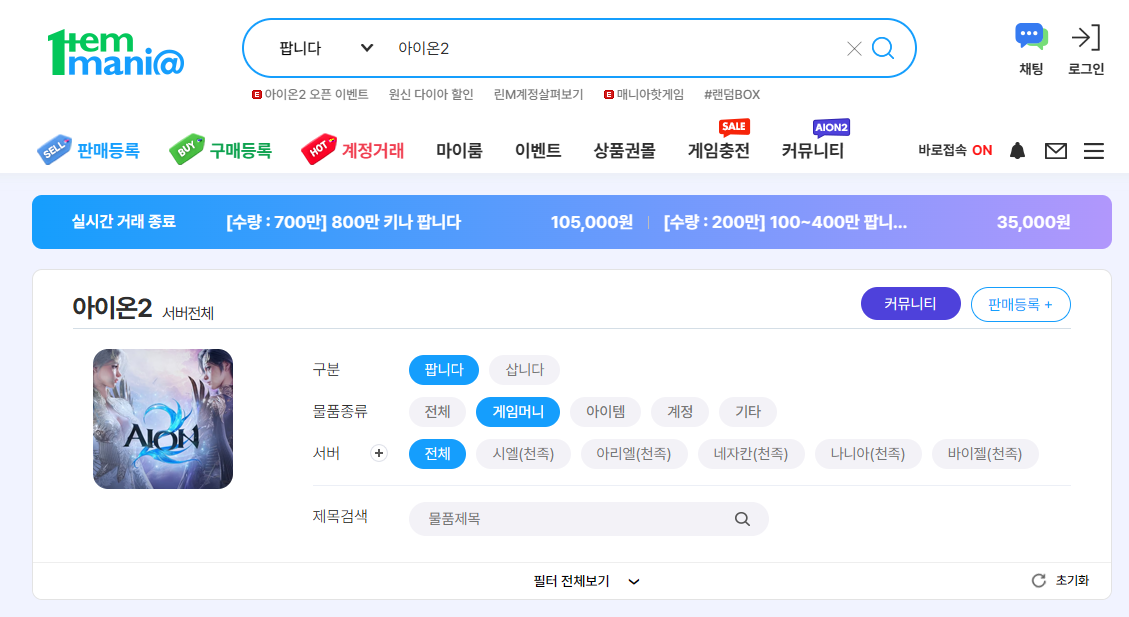Click the HOT tag icon

pos(319,149)
